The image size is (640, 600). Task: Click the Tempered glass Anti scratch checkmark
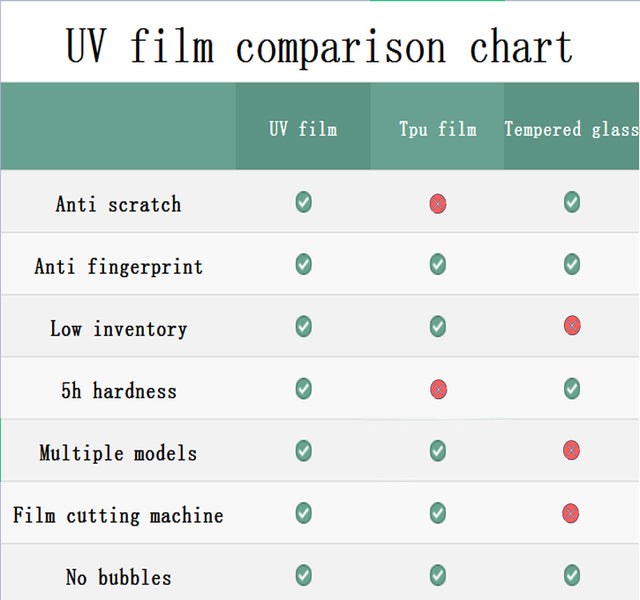pyautogui.click(x=572, y=202)
